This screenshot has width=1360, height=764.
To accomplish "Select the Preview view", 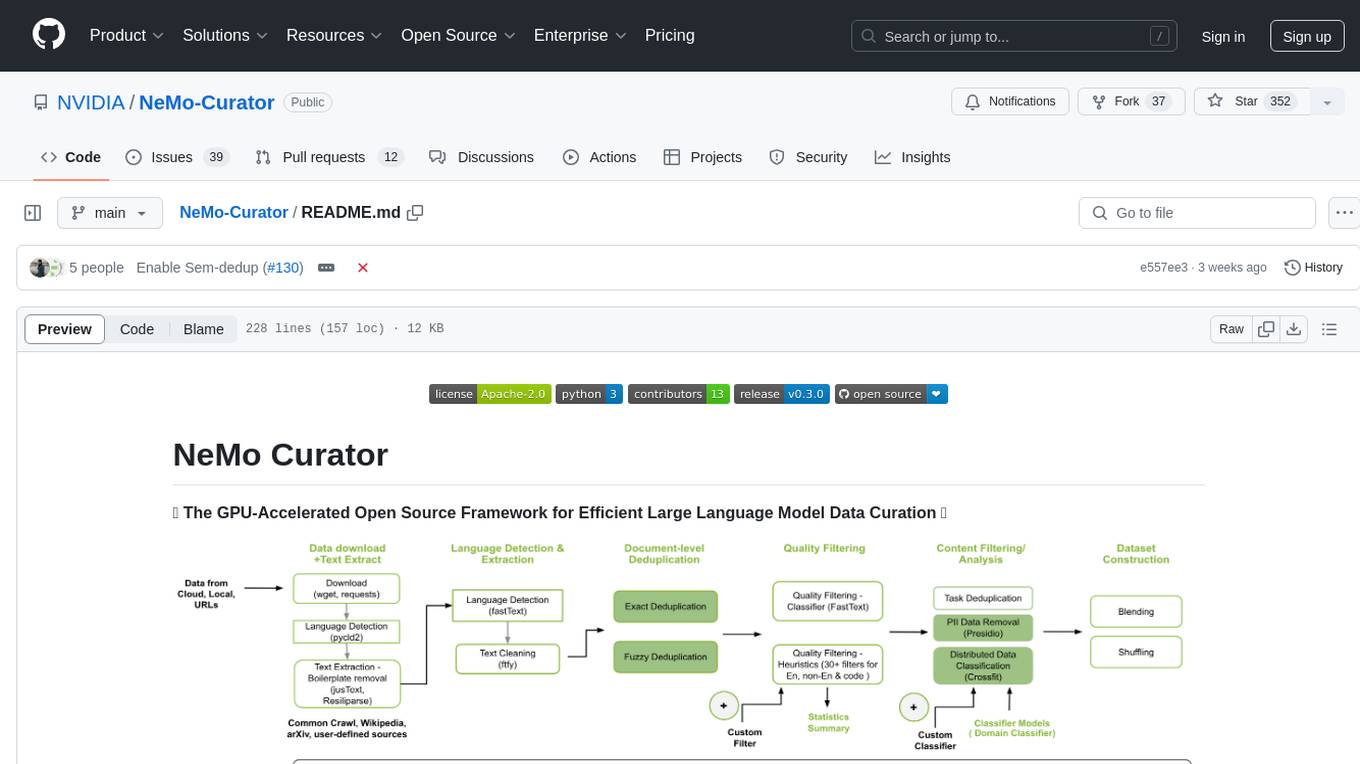I will click(x=65, y=329).
